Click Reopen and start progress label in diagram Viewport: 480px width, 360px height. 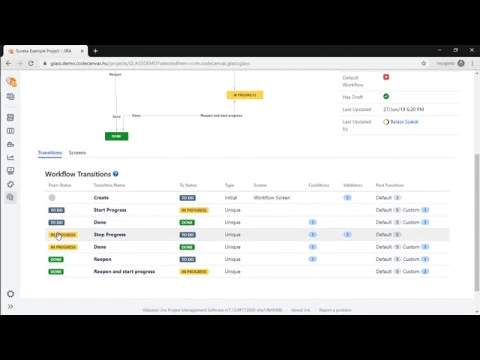(x=221, y=115)
